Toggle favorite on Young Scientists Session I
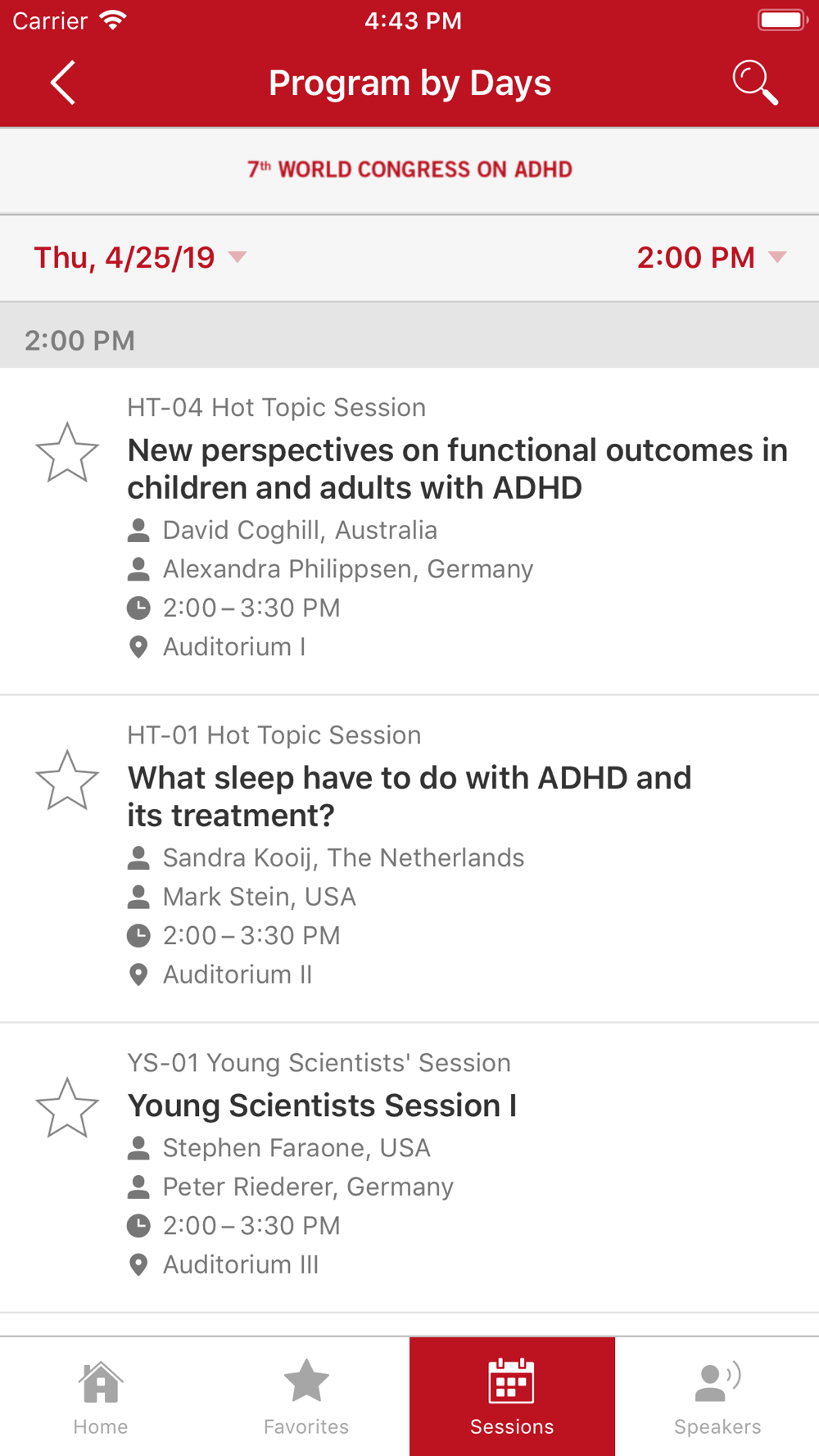 point(67,1108)
